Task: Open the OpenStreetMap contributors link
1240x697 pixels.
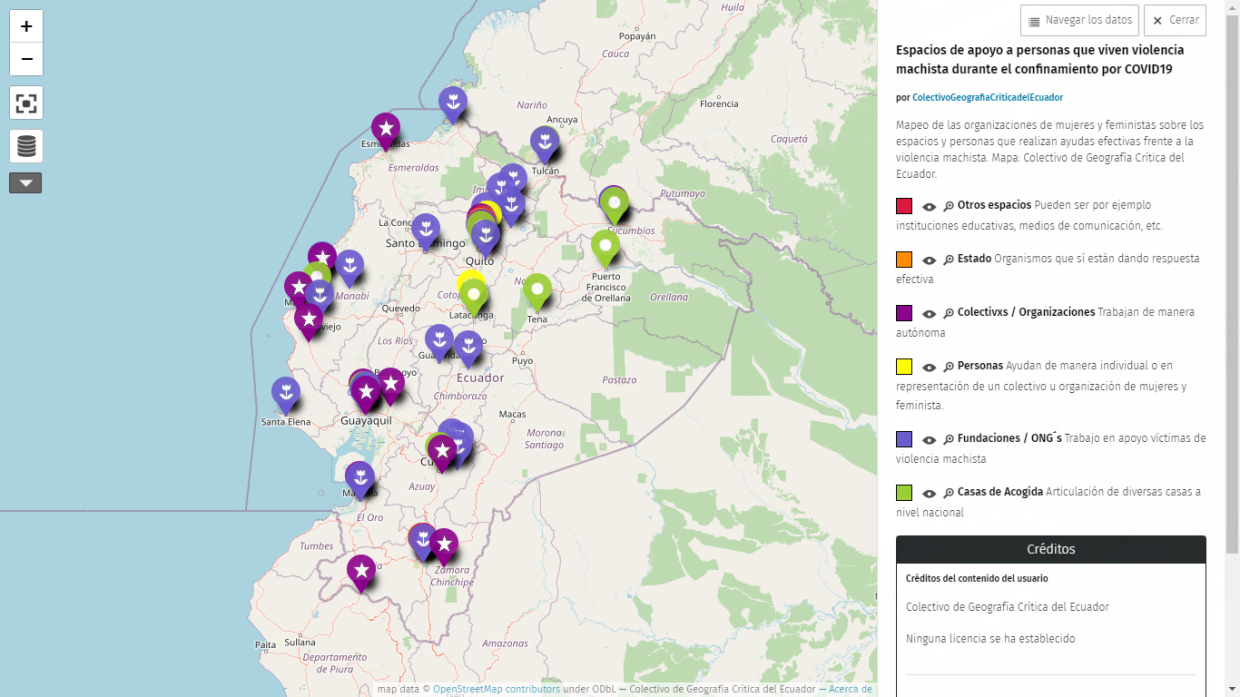Action: click(496, 689)
